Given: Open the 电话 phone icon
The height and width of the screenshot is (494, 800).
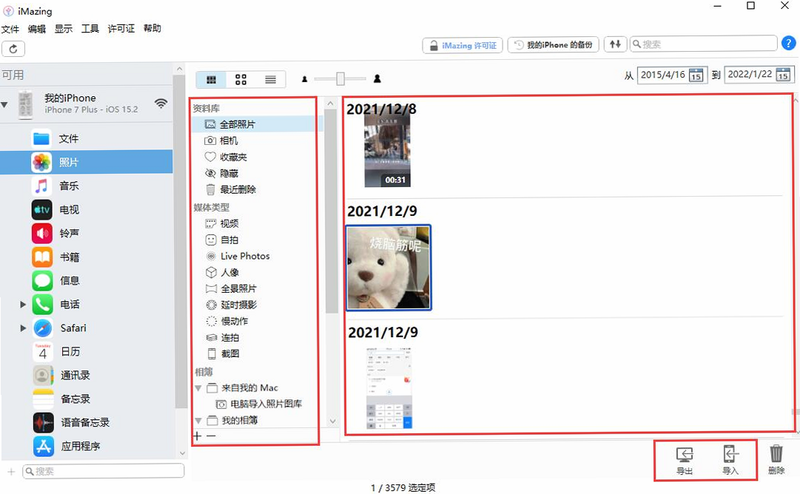Looking at the screenshot, I should [x=43, y=304].
